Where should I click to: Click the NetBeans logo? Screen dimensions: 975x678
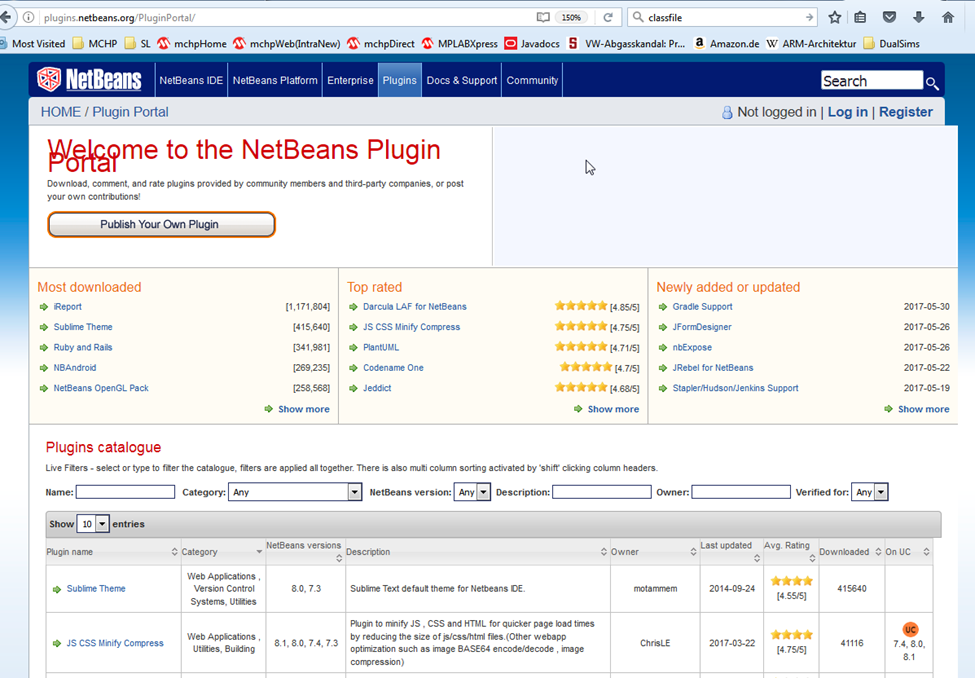pos(90,80)
